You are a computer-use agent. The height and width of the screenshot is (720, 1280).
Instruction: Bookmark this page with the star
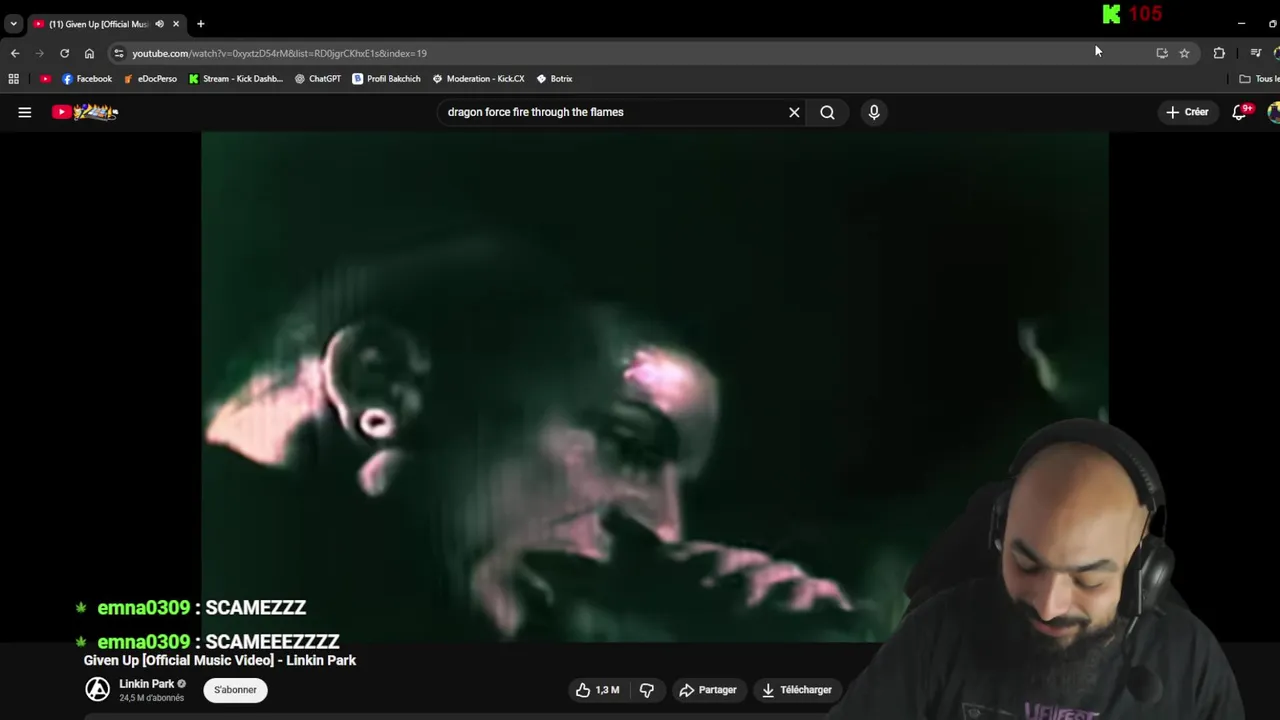pos(1184,53)
